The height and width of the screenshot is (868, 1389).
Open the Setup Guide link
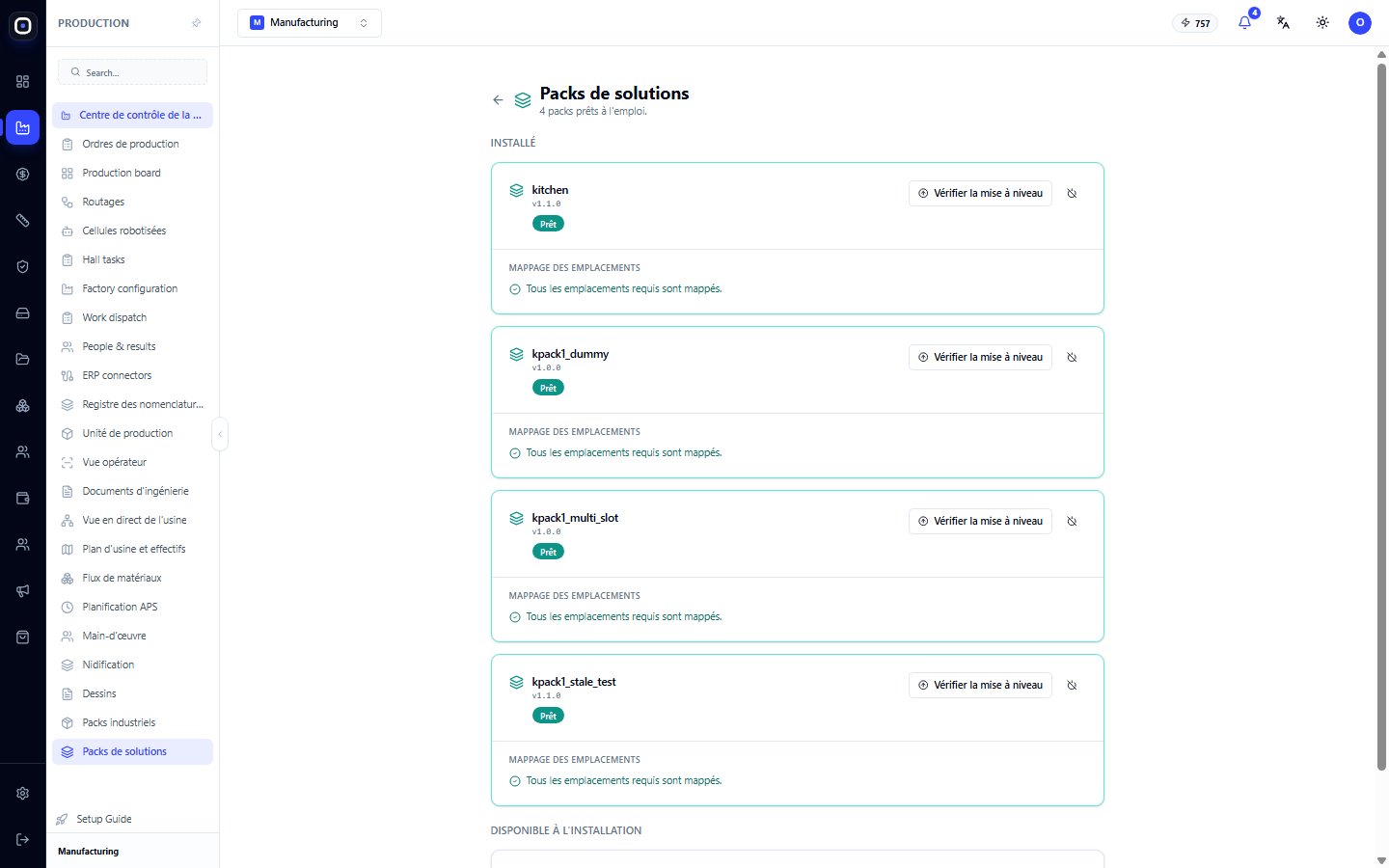(95, 819)
